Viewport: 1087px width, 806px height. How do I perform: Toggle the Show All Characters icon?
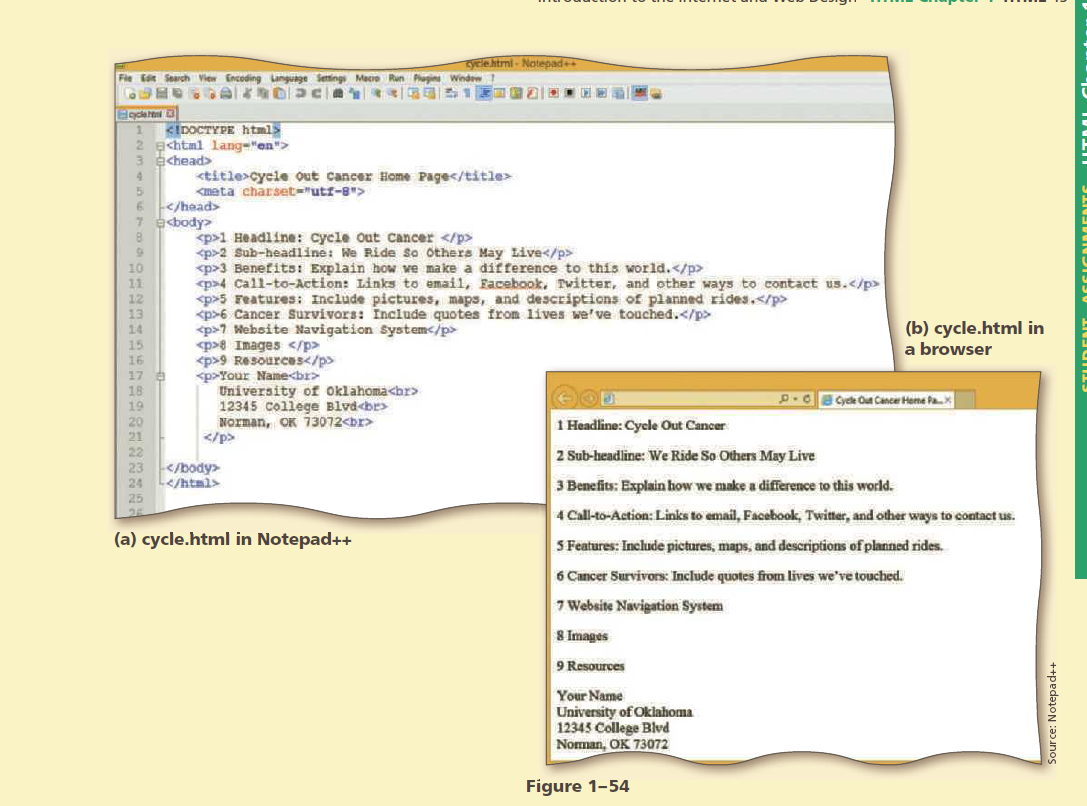tap(469, 93)
